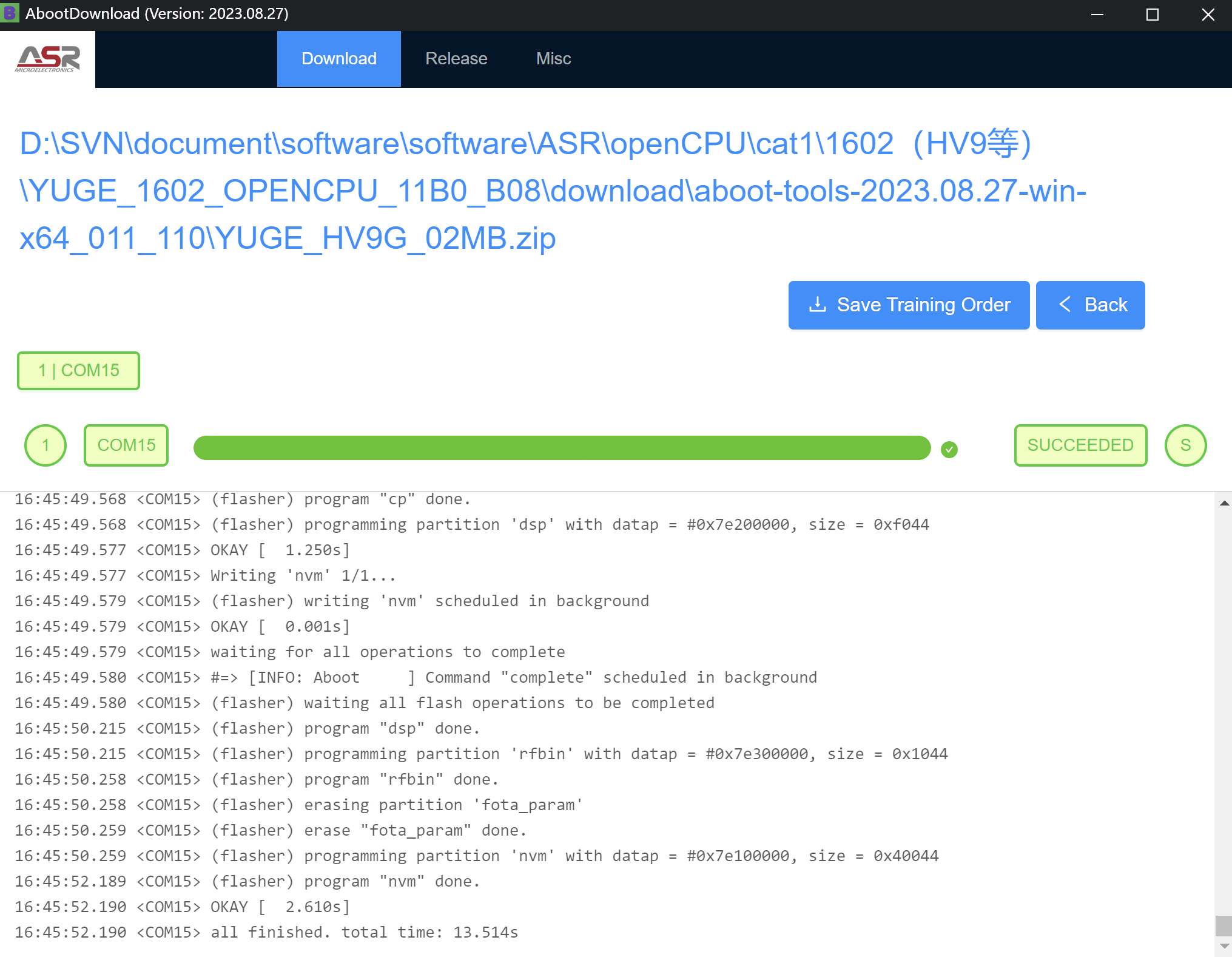Click the round S status badge
1232x957 pixels.
1185,445
